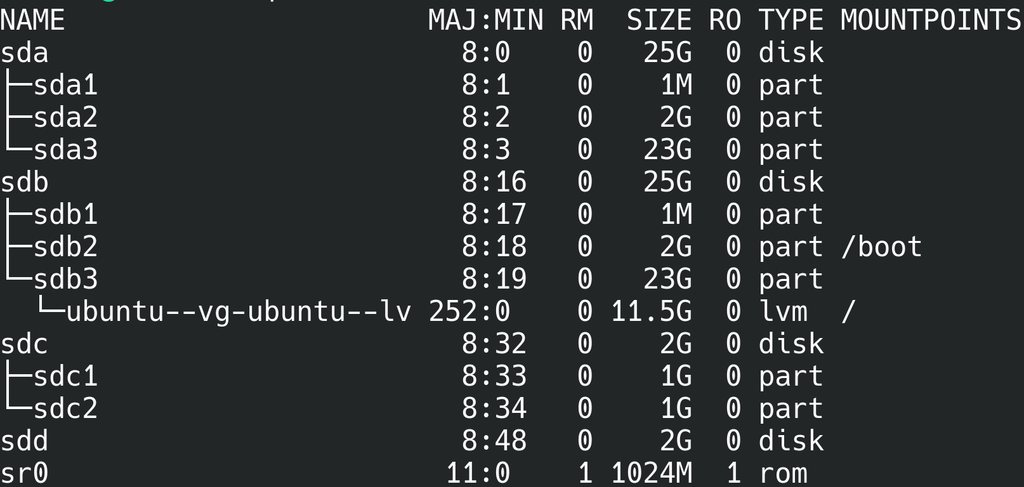Click the MAJ:MIN column header
This screenshot has width=1024, height=487.
tap(486, 21)
